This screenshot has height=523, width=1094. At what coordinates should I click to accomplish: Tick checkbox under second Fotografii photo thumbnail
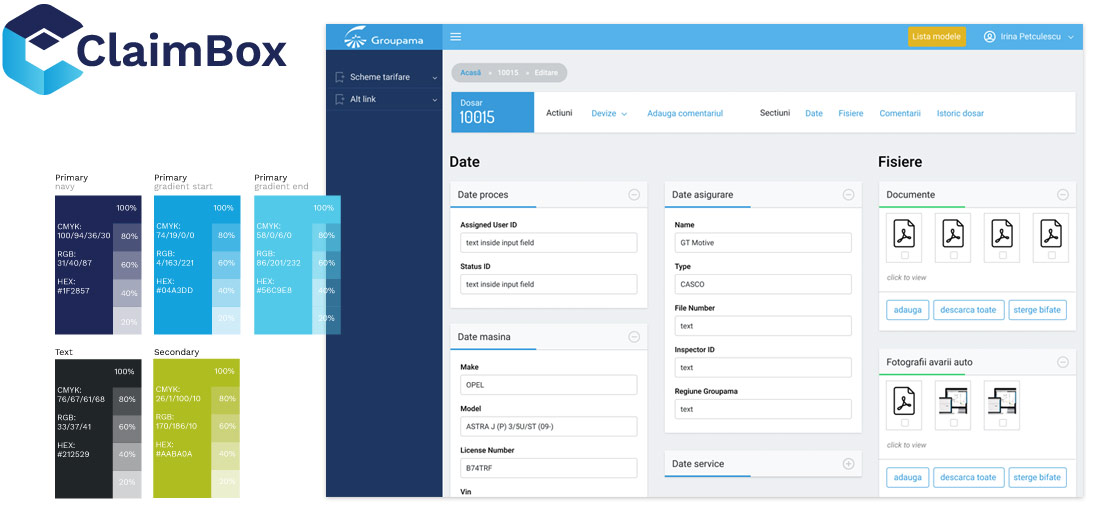coord(1003,423)
